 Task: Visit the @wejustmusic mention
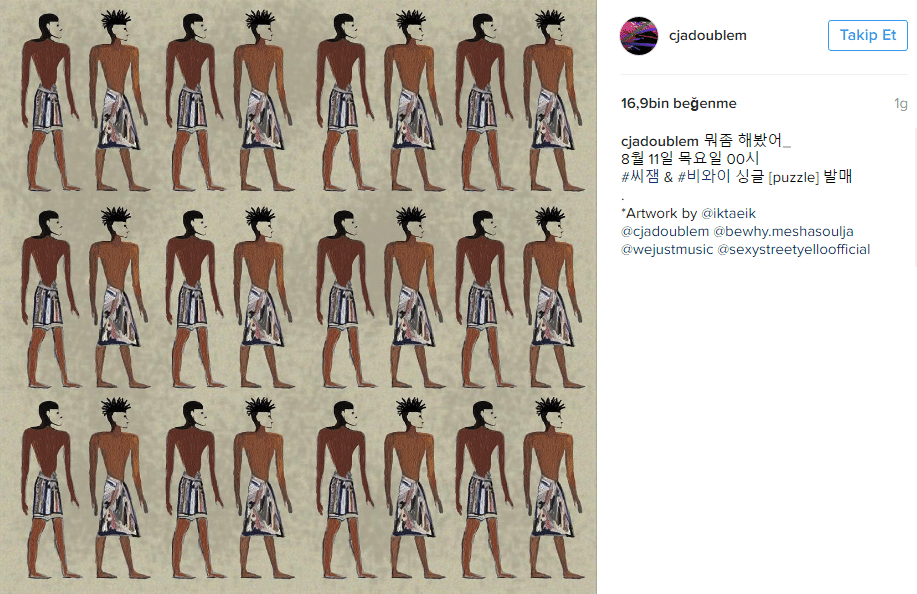(x=667, y=250)
